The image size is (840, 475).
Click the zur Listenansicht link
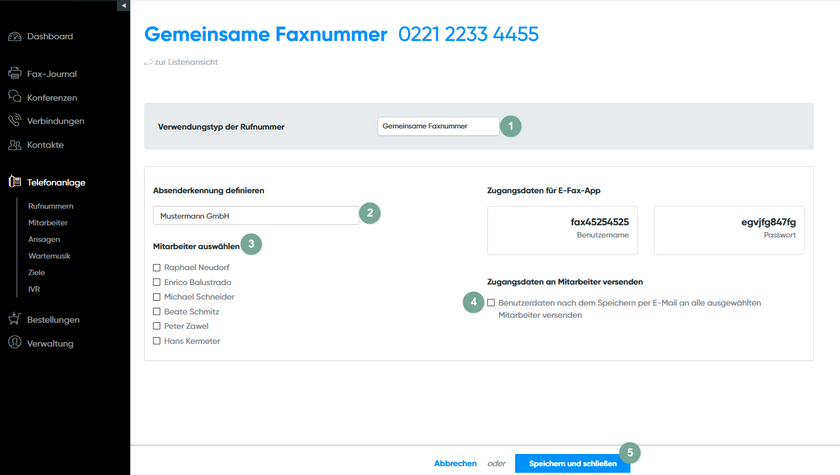click(186, 62)
